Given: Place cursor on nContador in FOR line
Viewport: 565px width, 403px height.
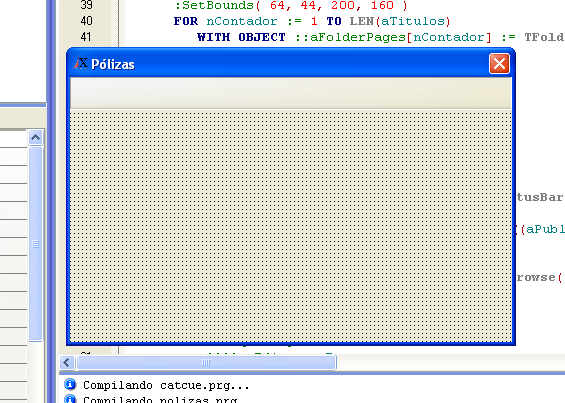Looking at the screenshot, I should coord(241,21).
